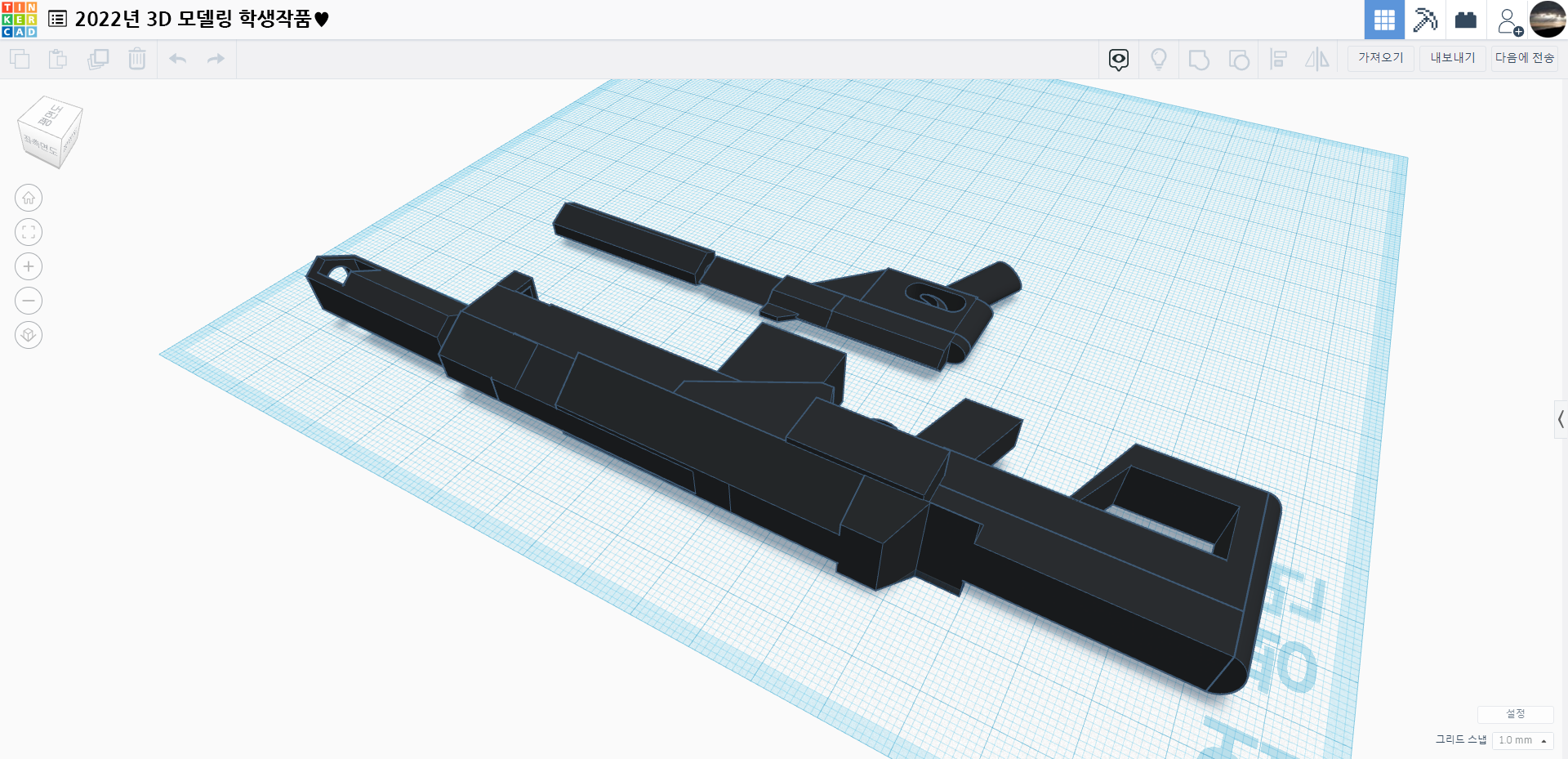
Task: Click the Fit all in view button
Action: point(29,232)
